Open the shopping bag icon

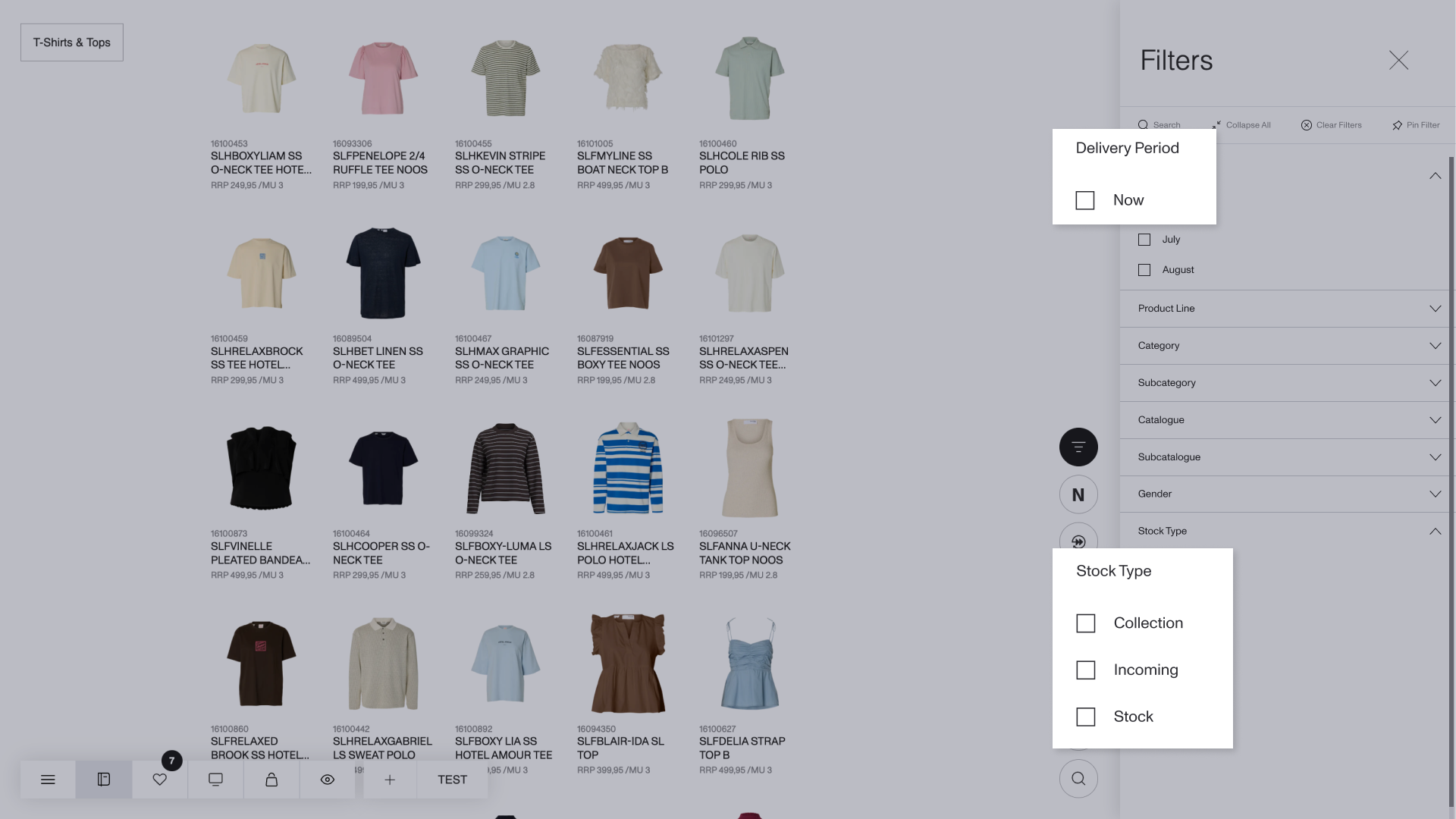pos(271,780)
